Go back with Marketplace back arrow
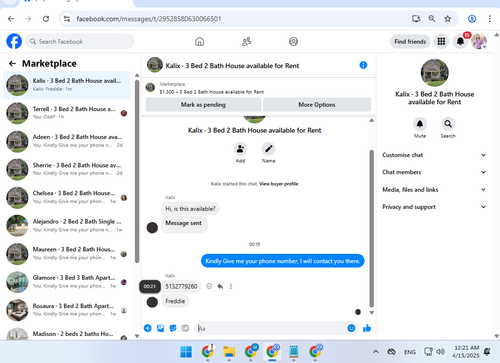Viewport: 500px width, 363px height. click(12, 63)
